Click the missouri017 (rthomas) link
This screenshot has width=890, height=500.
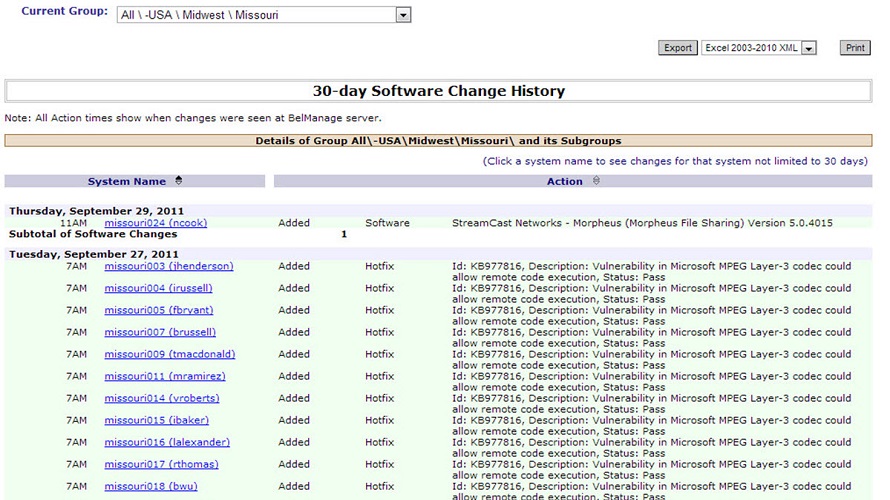click(x=161, y=465)
